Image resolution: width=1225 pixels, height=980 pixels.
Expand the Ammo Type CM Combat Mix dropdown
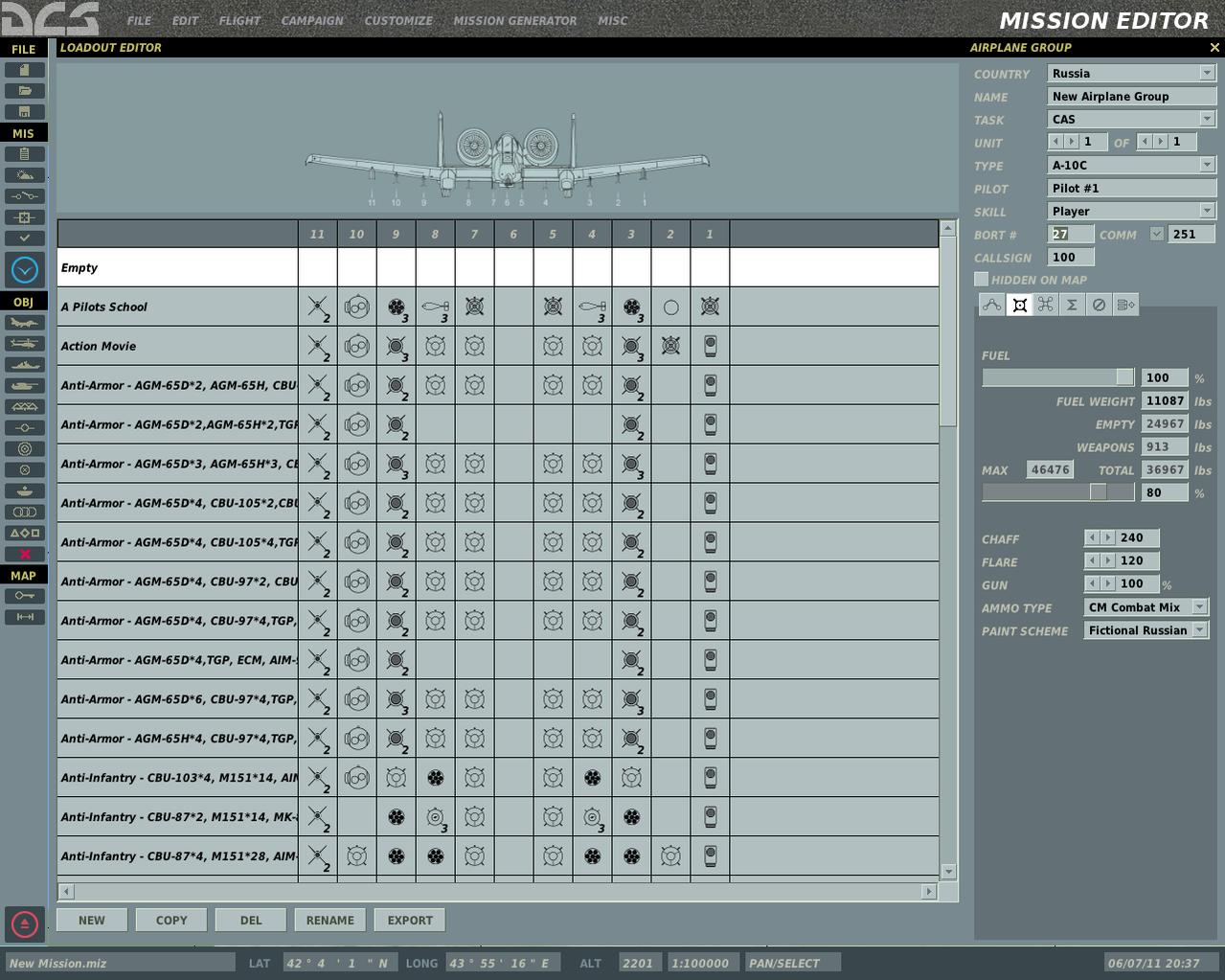1146,607
